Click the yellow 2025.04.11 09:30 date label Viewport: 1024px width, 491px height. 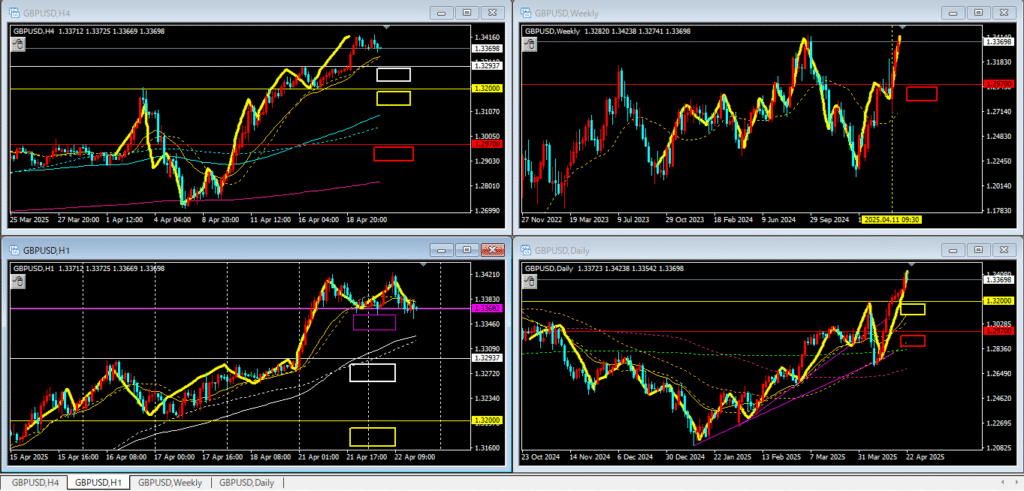click(891, 221)
